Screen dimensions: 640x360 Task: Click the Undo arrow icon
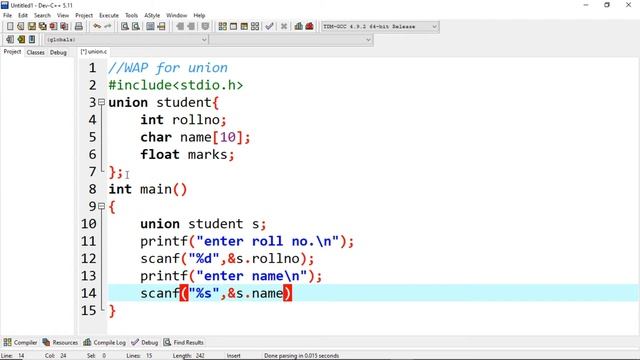pos(97,27)
